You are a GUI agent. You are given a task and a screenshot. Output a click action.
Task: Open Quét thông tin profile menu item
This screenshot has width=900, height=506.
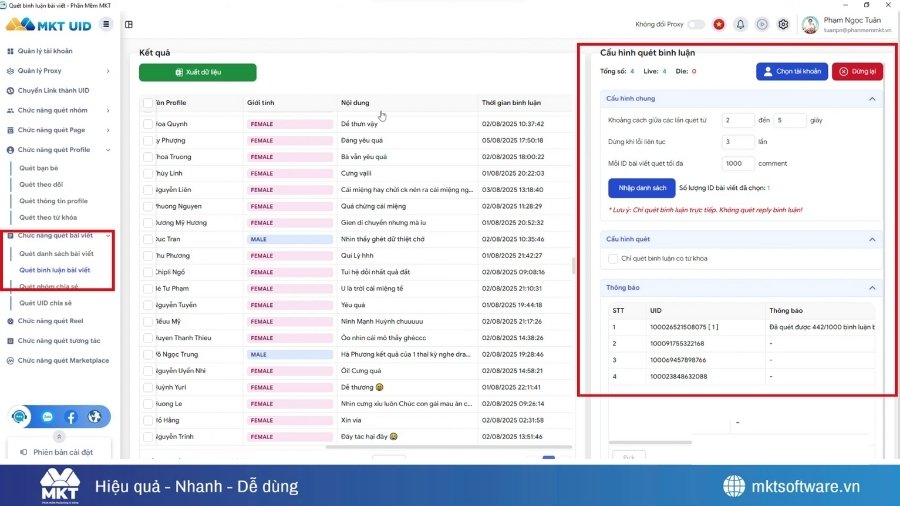[x=53, y=201]
